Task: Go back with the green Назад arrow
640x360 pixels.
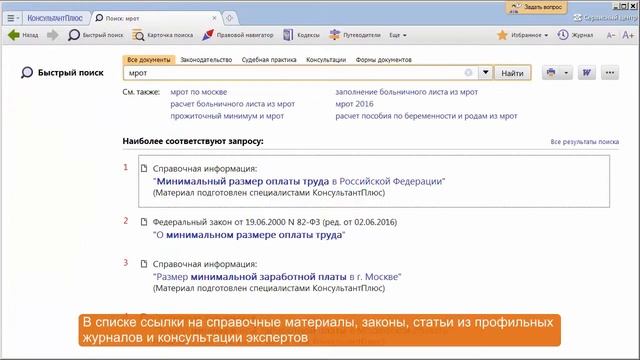Action: click(23, 35)
